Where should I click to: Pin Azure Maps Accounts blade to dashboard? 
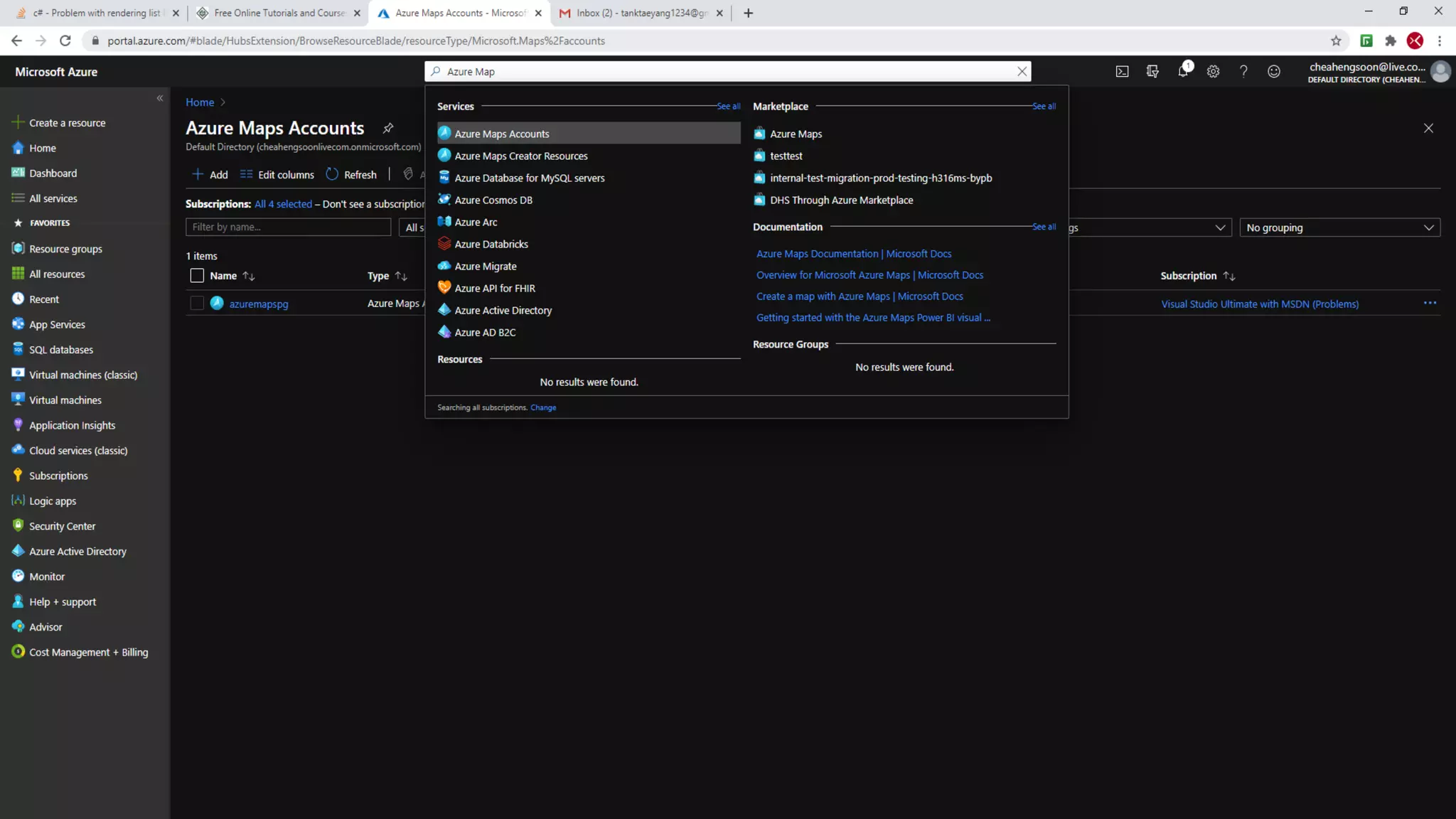pos(388,129)
